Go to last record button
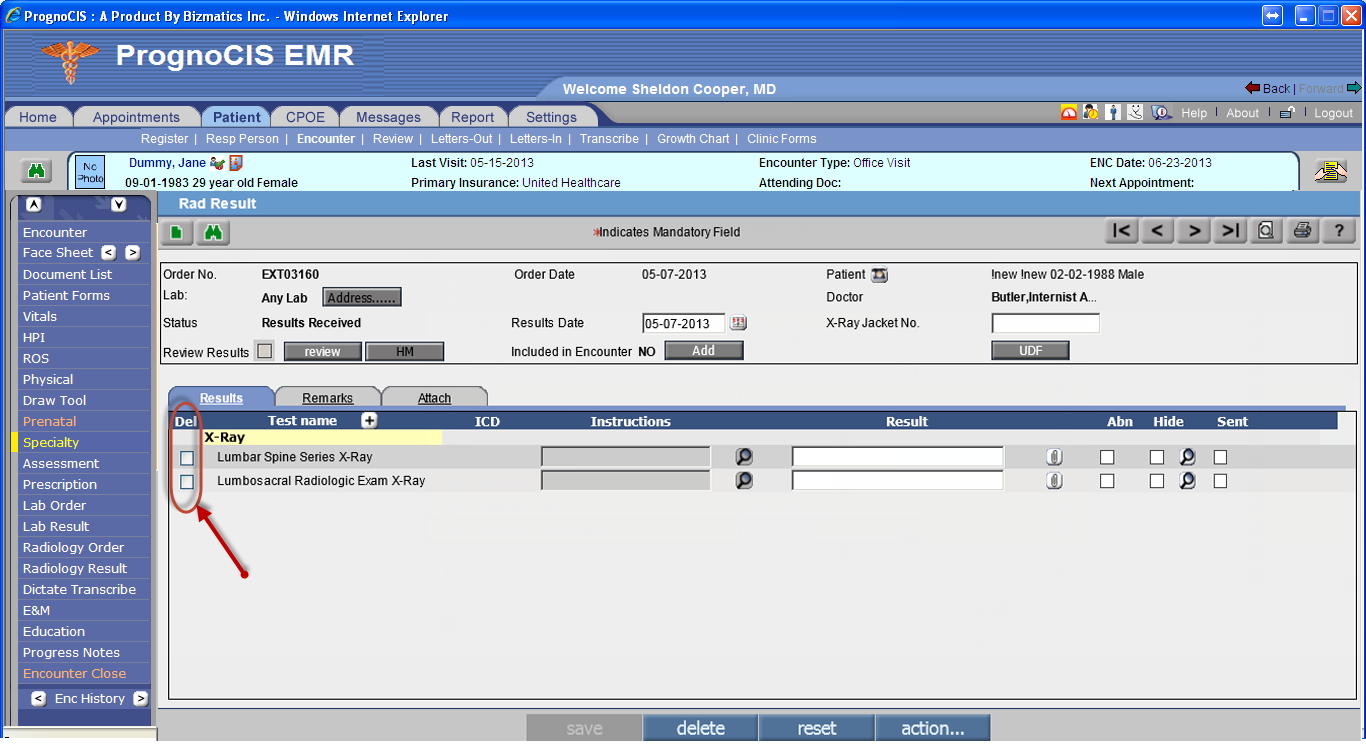 [1230, 231]
